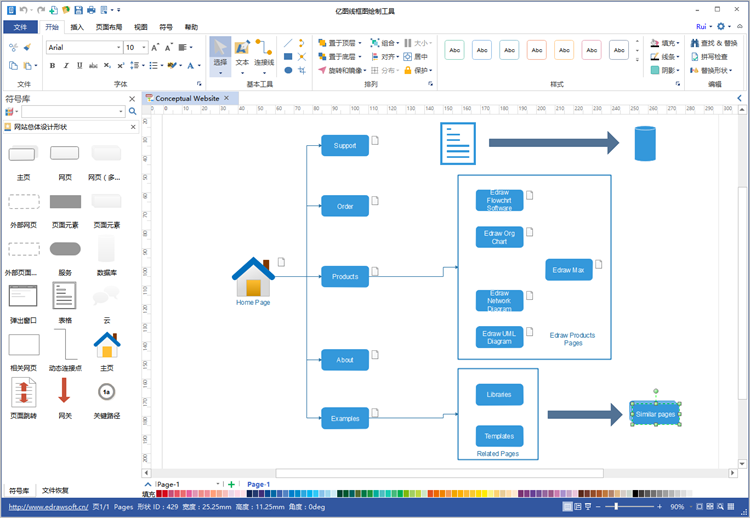Viewport: 750px width, 518px height.
Task: Choose the 连接线 connector tool
Action: pos(264,56)
